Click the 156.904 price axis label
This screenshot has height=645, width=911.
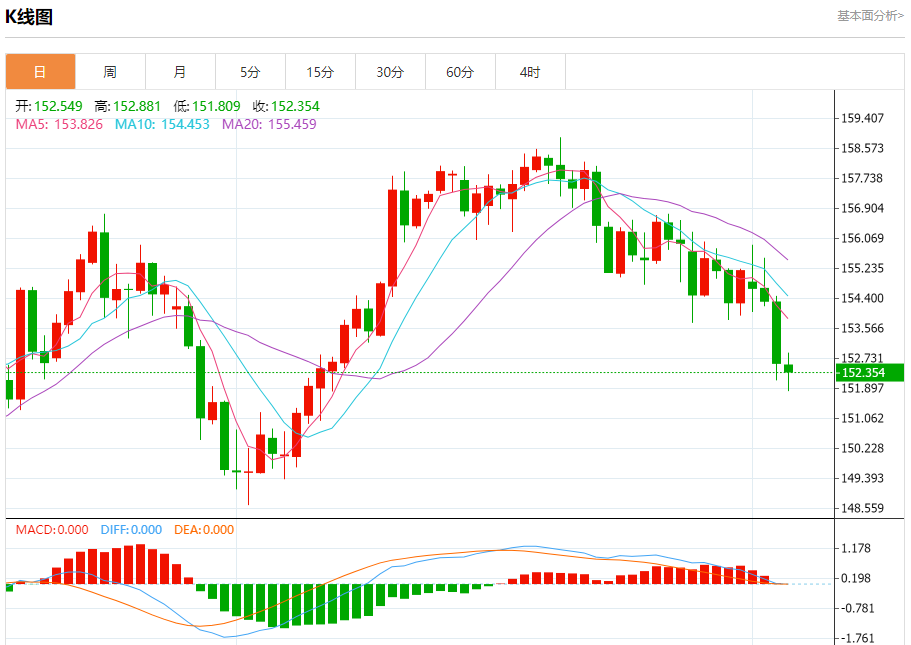(862, 208)
